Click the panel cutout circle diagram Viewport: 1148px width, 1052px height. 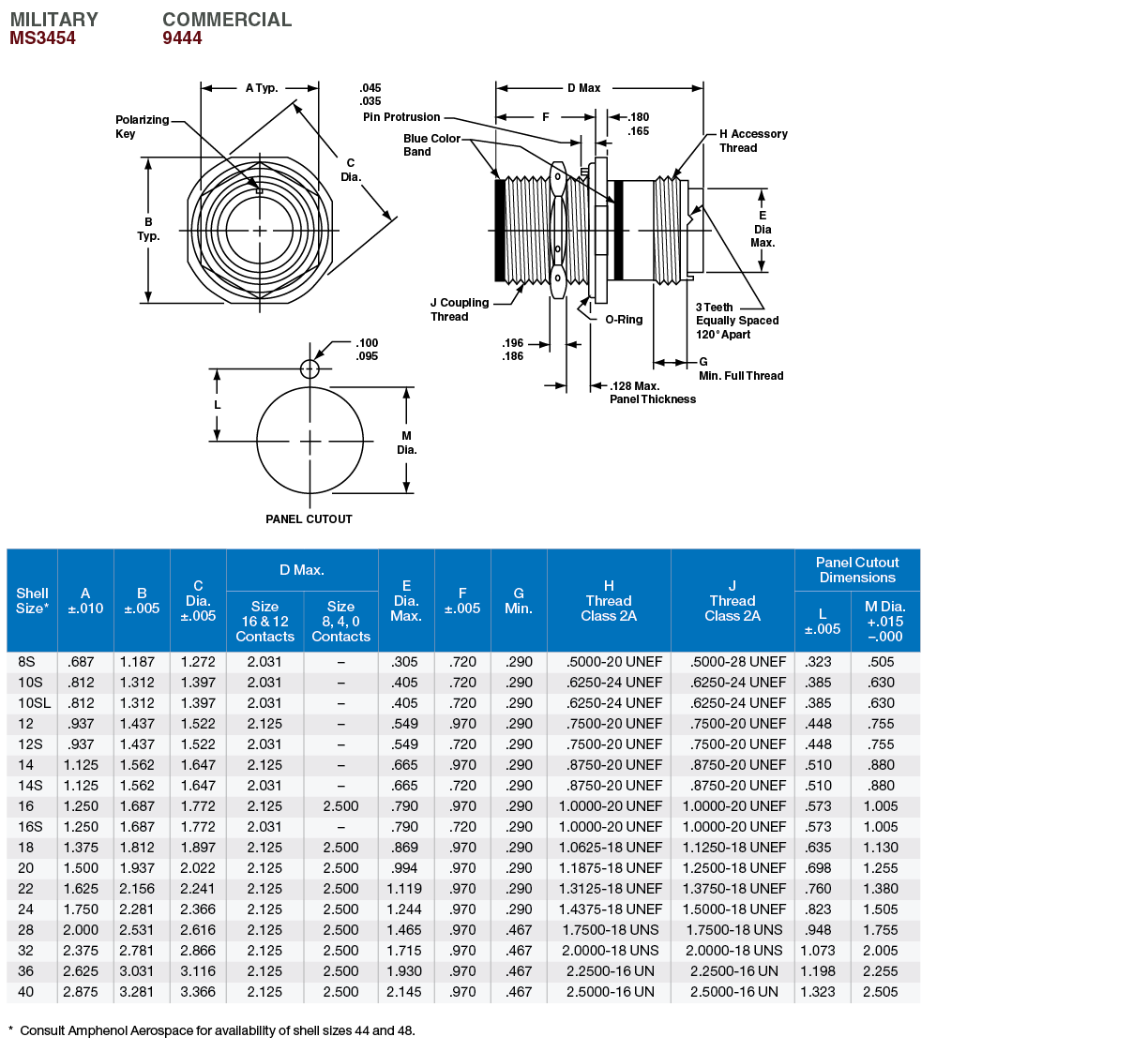(310, 440)
